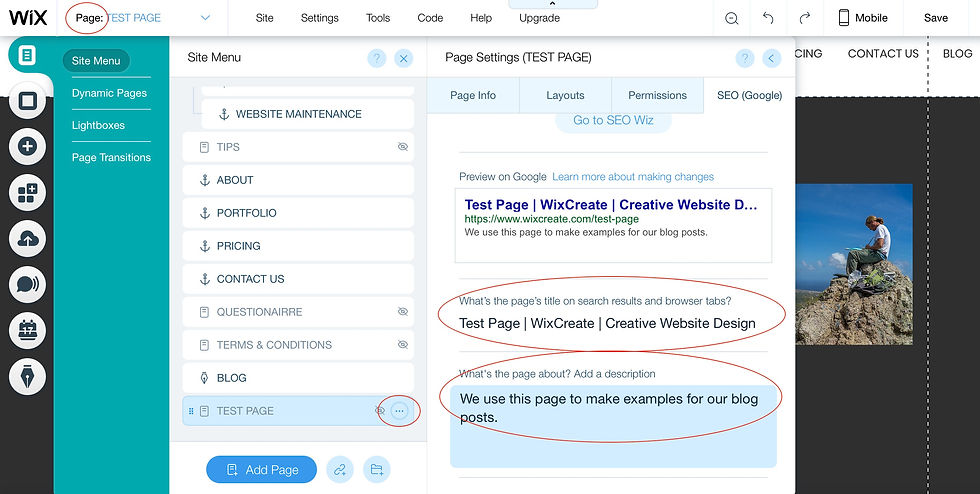980x494 pixels.
Task: Open the Page selector dropdown
Action: point(205,18)
